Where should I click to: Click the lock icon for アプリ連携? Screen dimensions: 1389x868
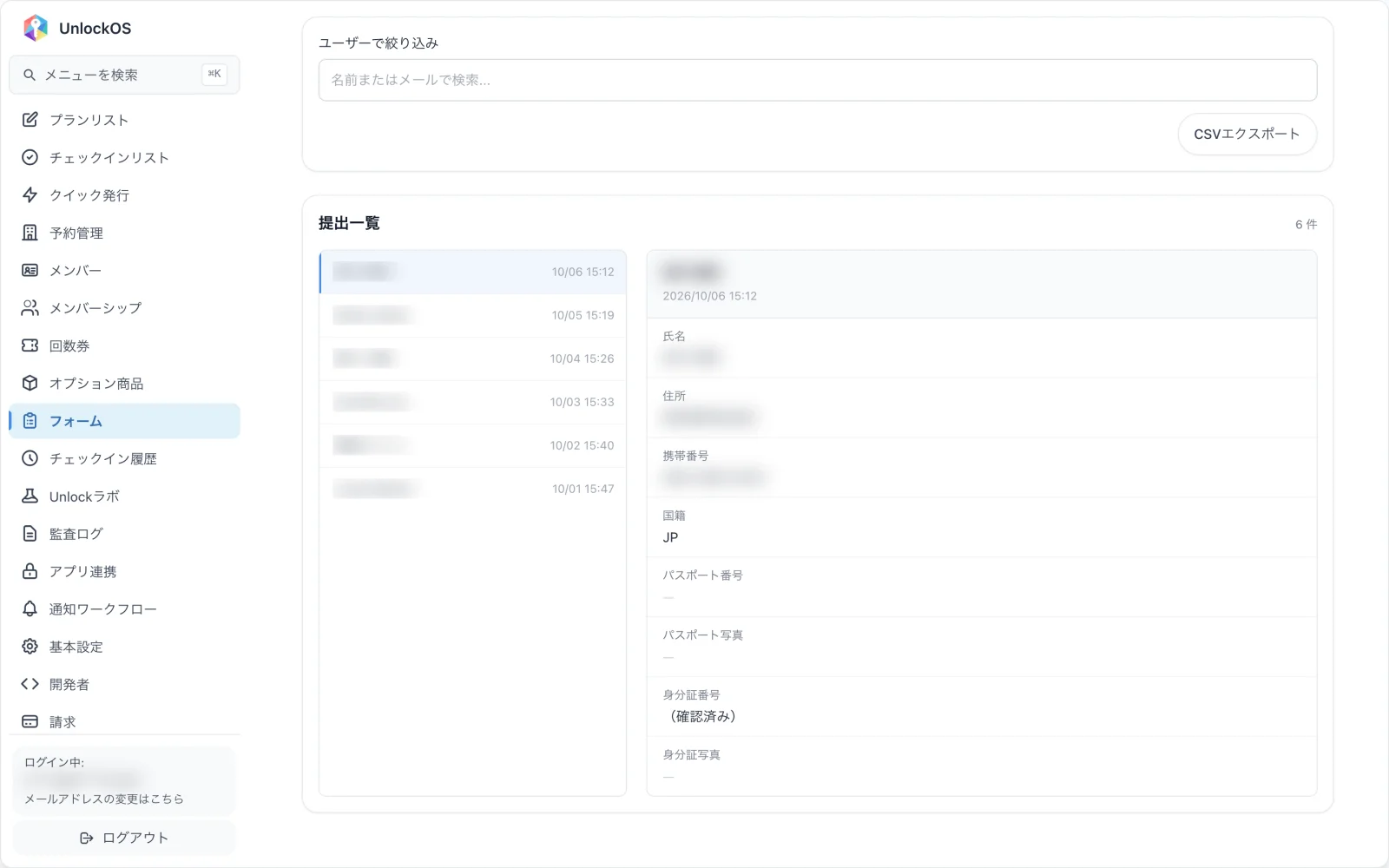pyautogui.click(x=30, y=571)
